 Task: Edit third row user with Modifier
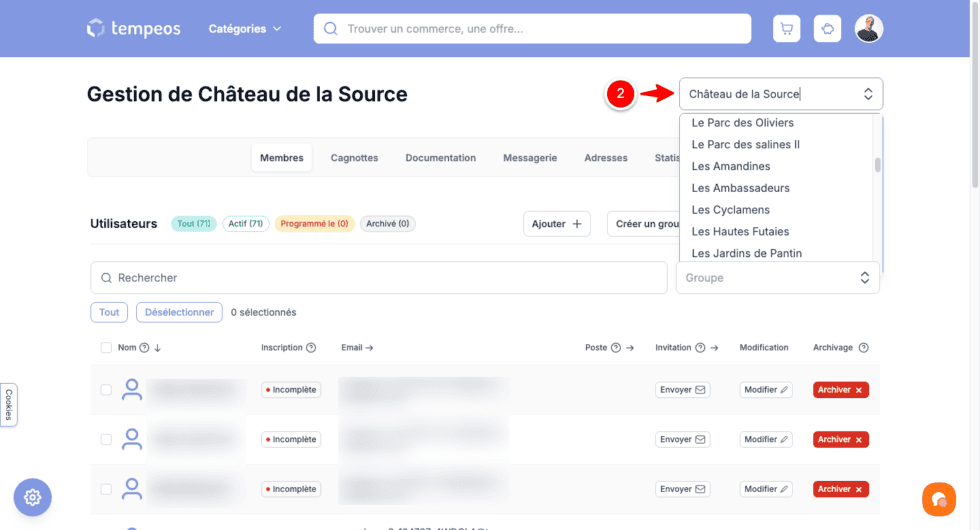click(x=766, y=489)
